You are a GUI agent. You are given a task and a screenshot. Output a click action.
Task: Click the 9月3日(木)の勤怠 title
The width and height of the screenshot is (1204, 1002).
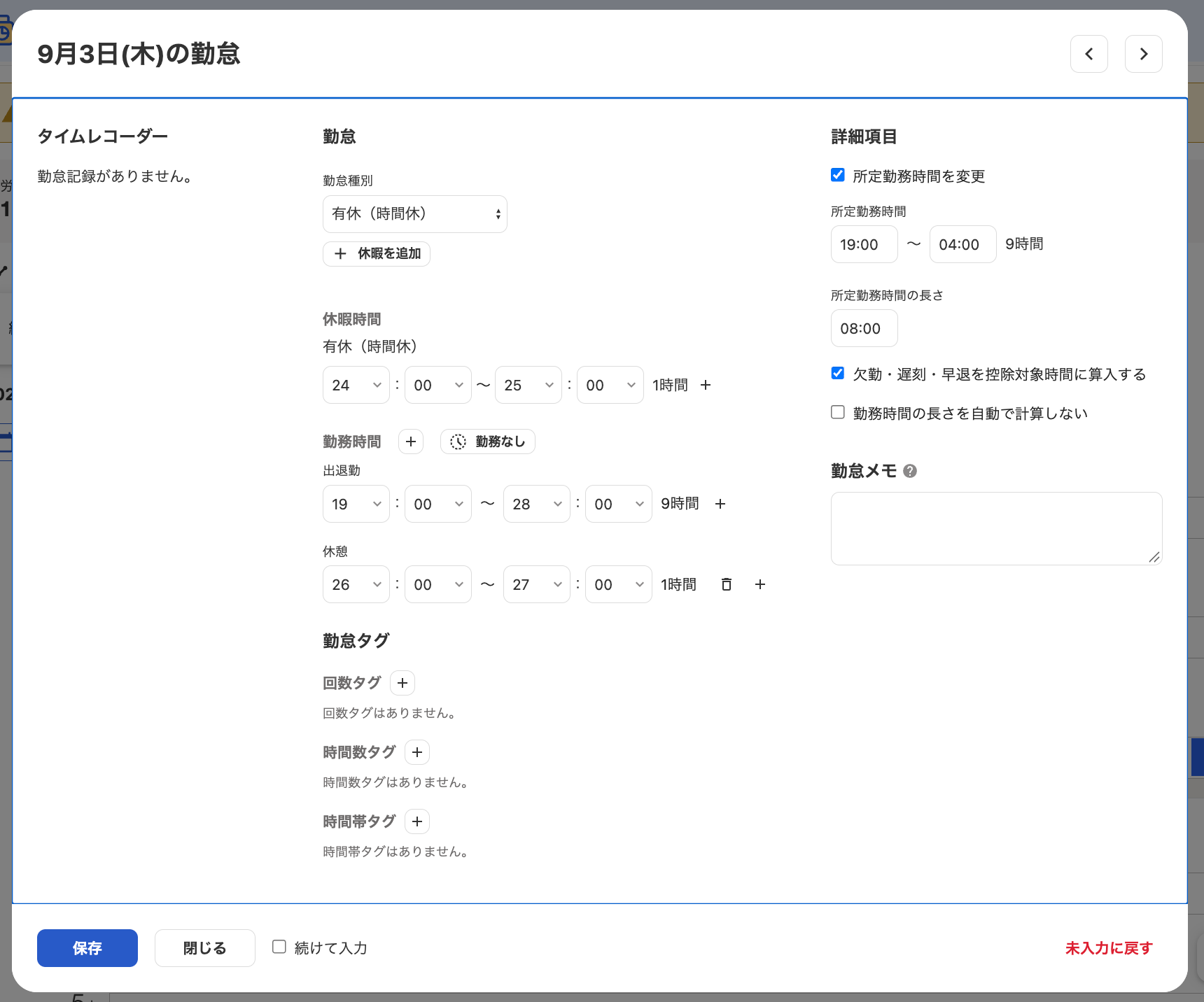(139, 54)
